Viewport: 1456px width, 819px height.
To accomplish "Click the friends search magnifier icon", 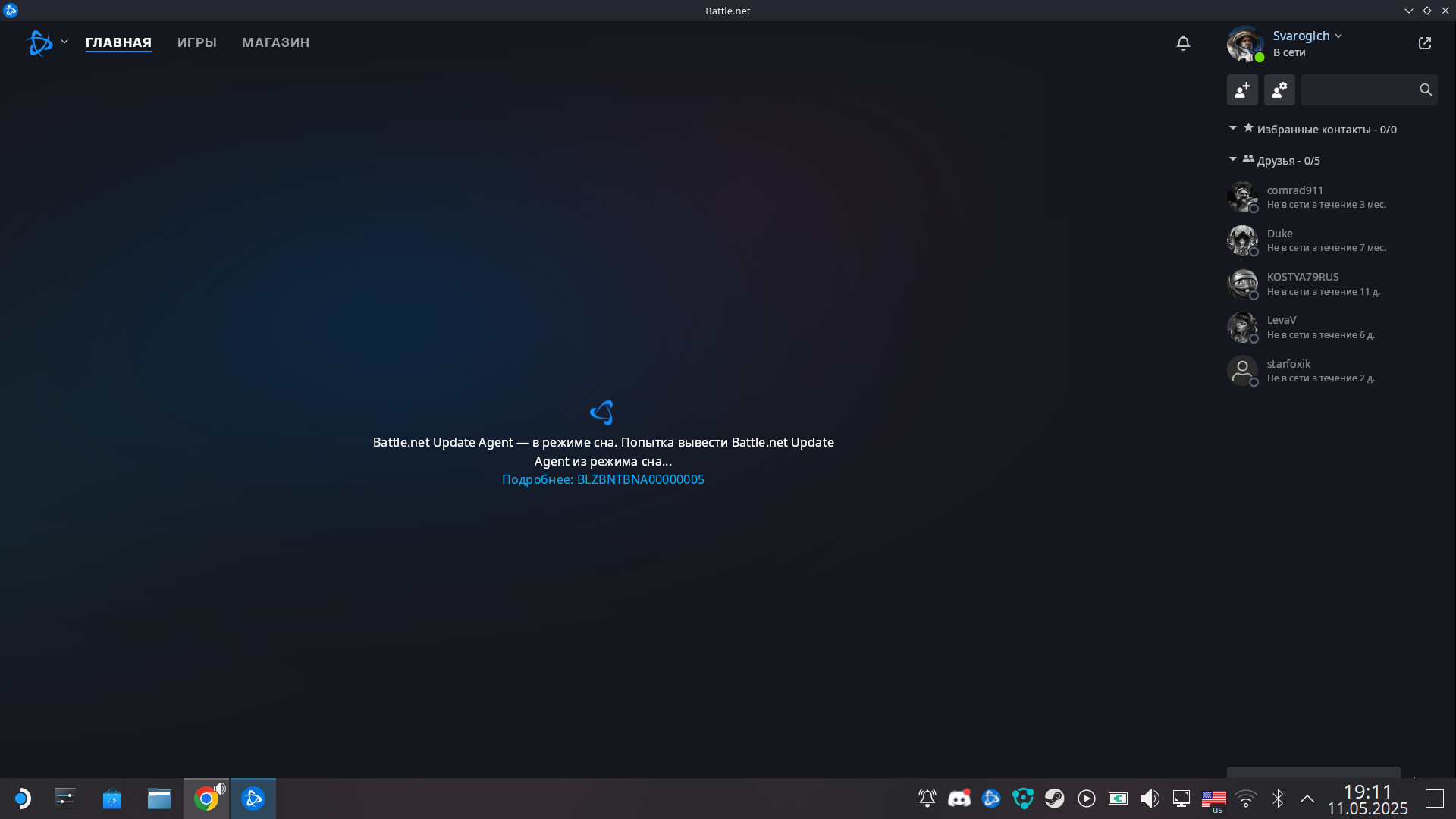I will coord(1426,89).
